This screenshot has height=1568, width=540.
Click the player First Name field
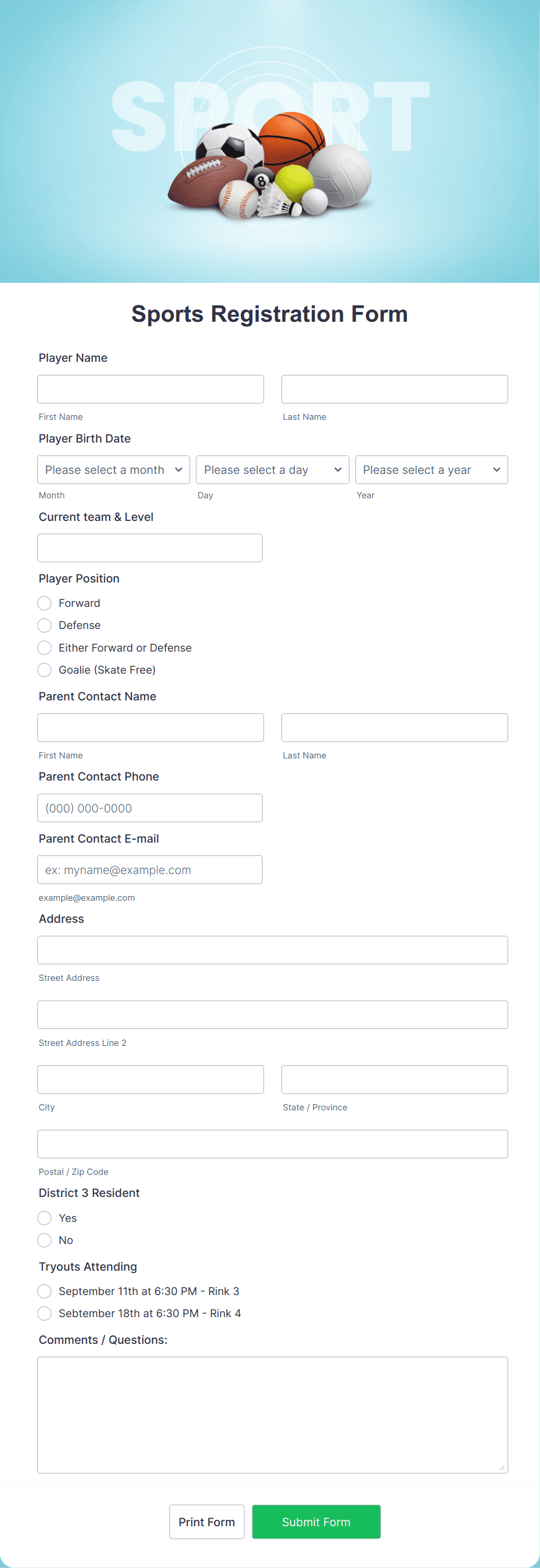pos(150,389)
